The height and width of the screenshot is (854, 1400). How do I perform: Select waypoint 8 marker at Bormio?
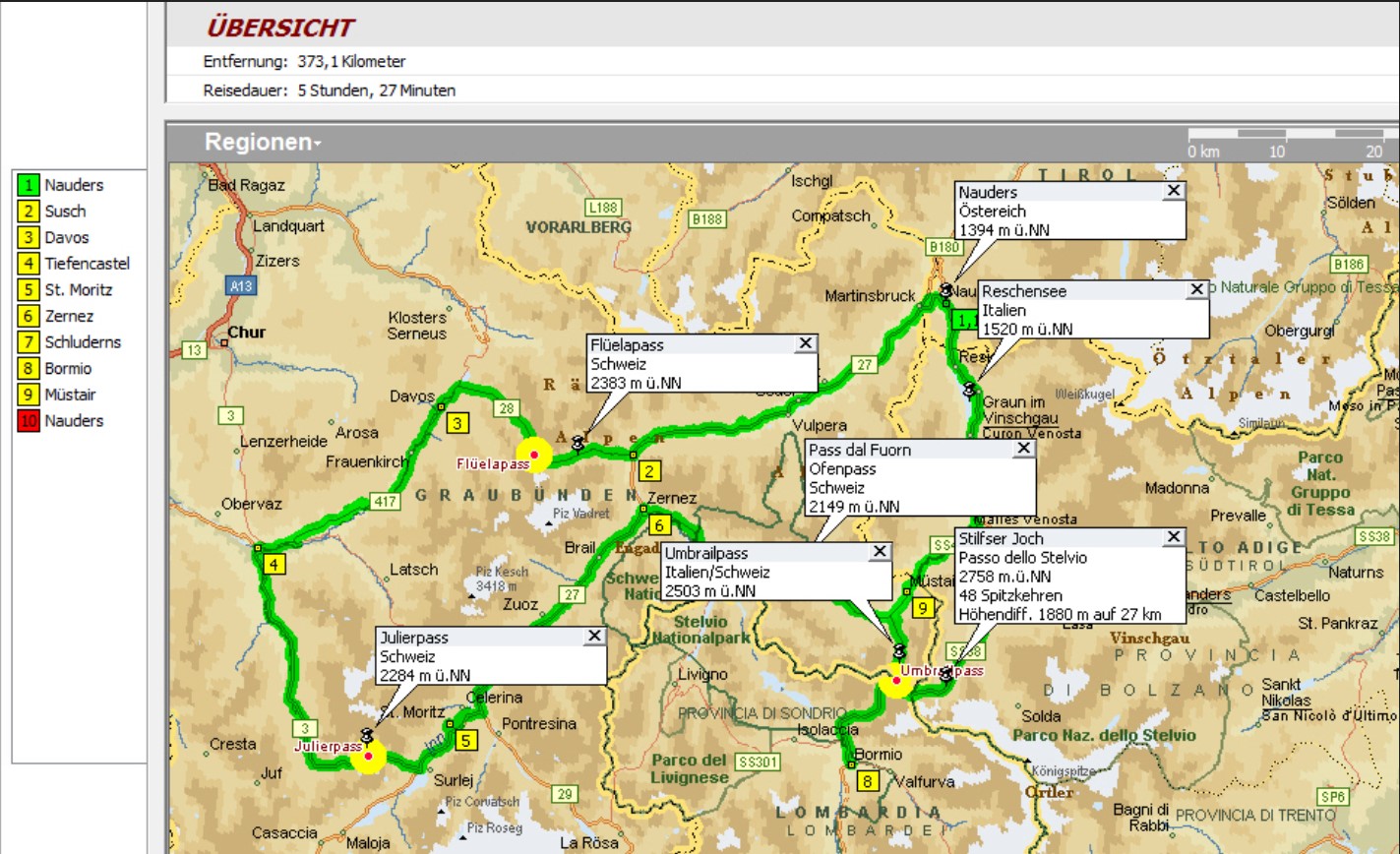click(x=867, y=782)
